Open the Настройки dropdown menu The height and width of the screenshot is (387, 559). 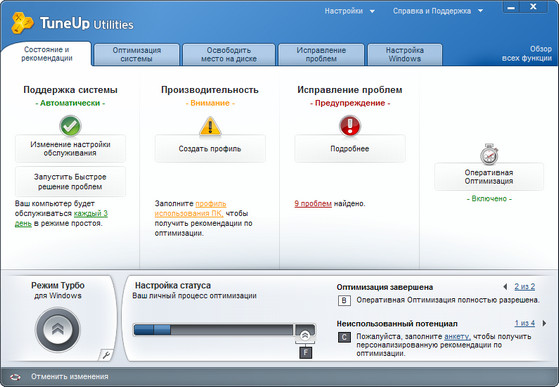coord(349,11)
